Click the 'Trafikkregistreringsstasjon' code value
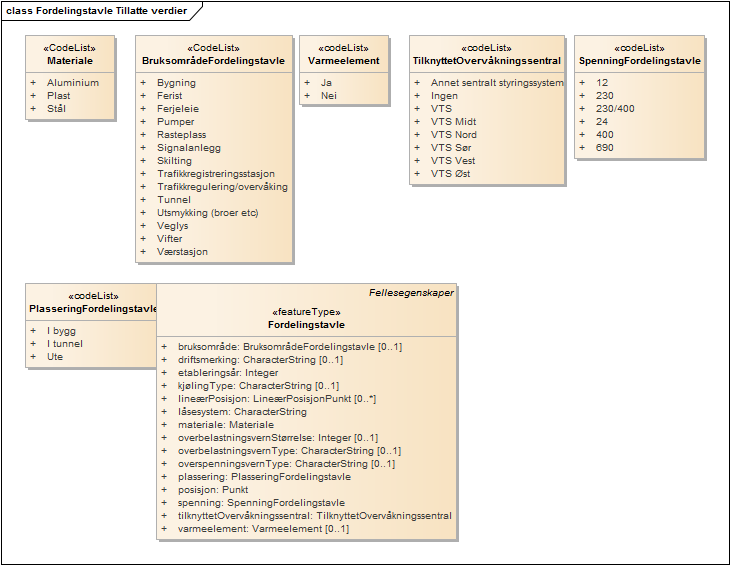 pyautogui.click(x=216, y=174)
